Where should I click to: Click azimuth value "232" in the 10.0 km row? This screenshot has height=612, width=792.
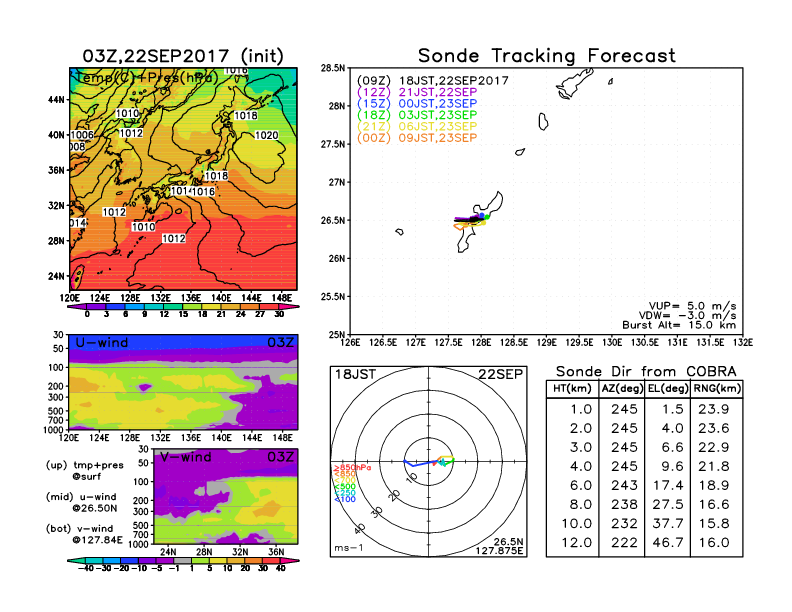624,524
